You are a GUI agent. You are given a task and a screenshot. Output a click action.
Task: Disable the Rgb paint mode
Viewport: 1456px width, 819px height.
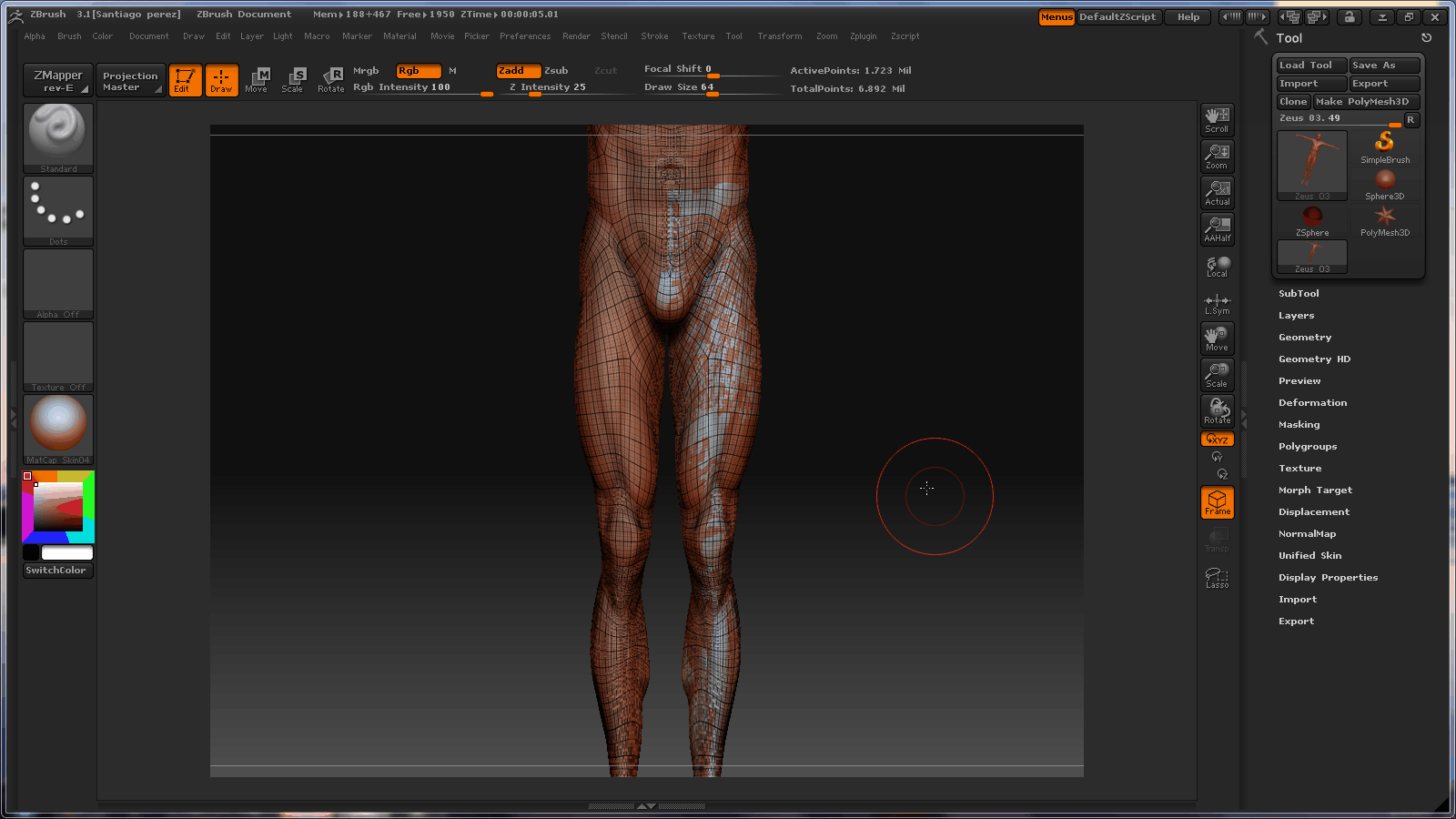click(418, 71)
